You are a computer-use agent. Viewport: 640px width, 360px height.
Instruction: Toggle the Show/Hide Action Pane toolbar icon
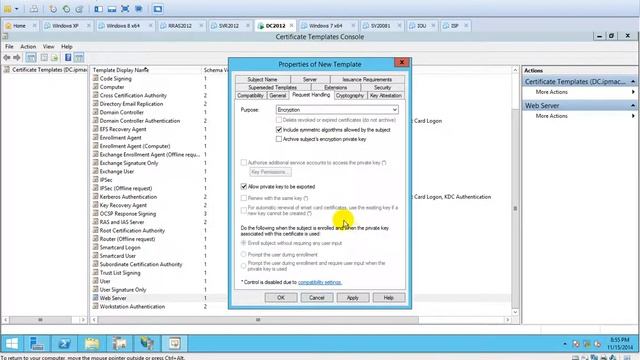coord(79,58)
